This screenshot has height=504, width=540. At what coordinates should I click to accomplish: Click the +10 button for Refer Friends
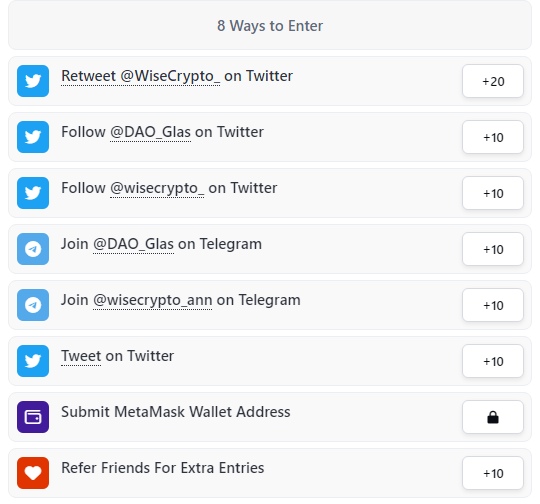click(x=493, y=473)
